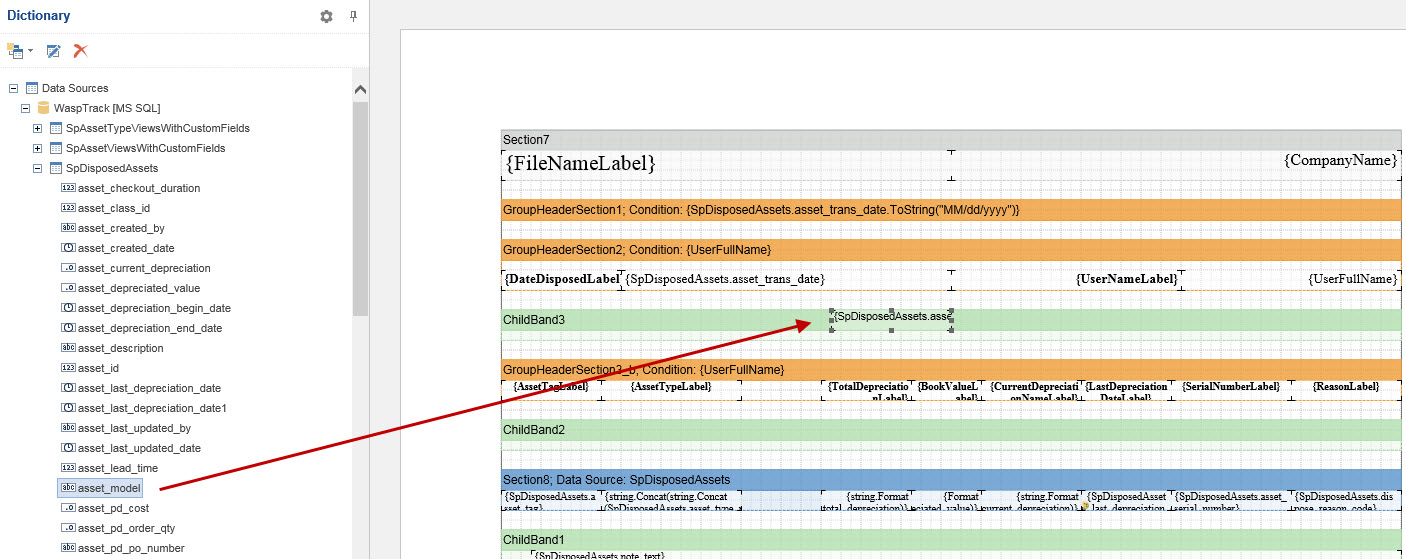The height and width of the screenshot is (559, 1406).
Task: Click the asset_created_date clock icon
Action: (68, 248)
